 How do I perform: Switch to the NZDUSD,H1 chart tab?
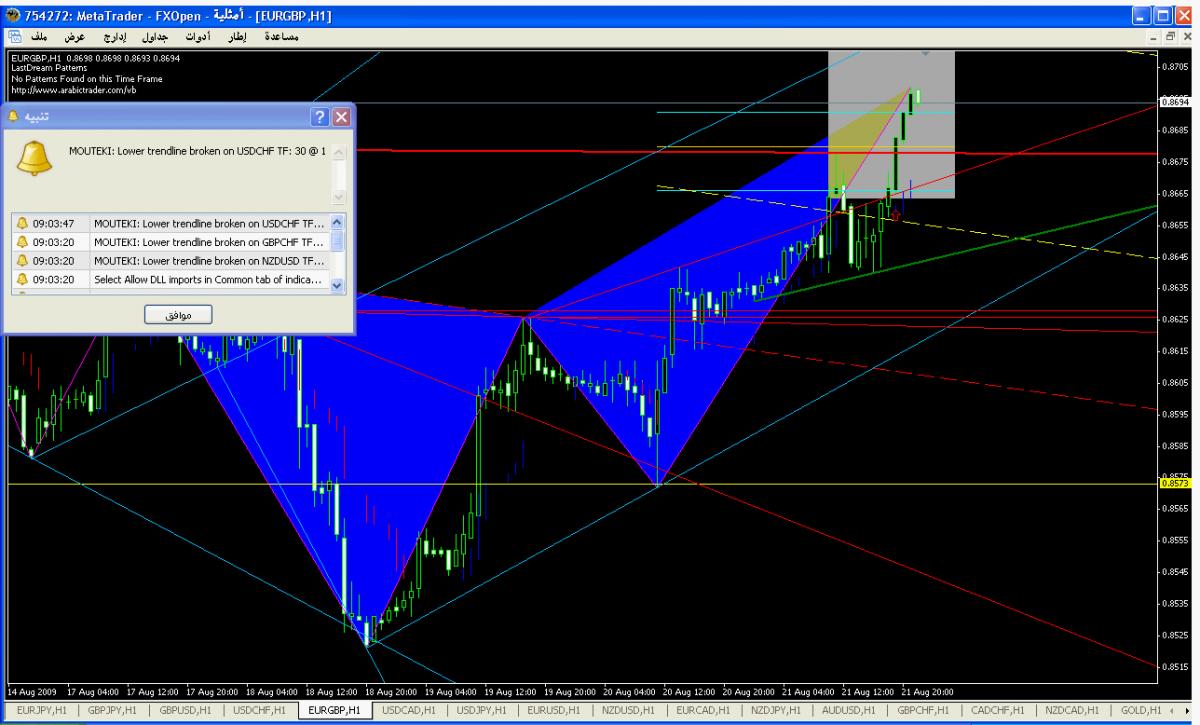pyautogui.click(x=628, y=710)
